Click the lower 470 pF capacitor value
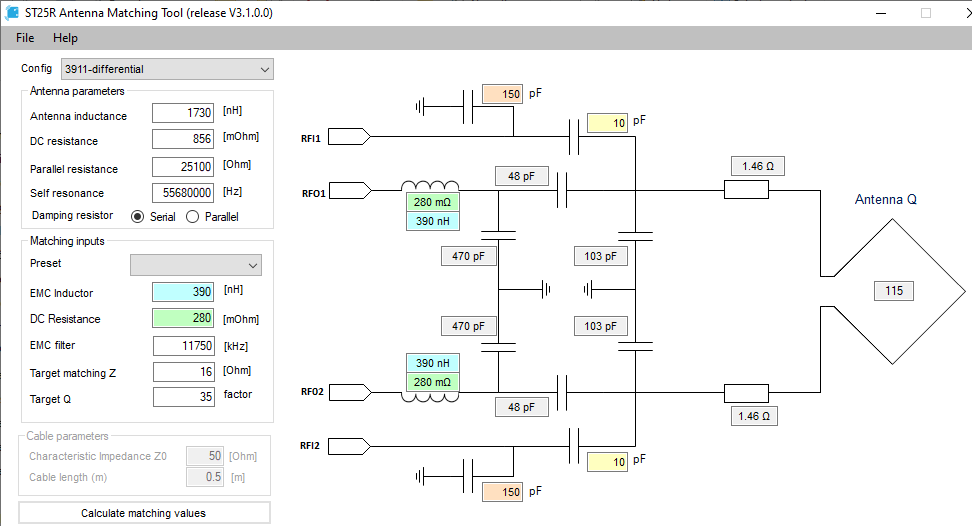This screenshot has height=526, width=972. (469, 326)
